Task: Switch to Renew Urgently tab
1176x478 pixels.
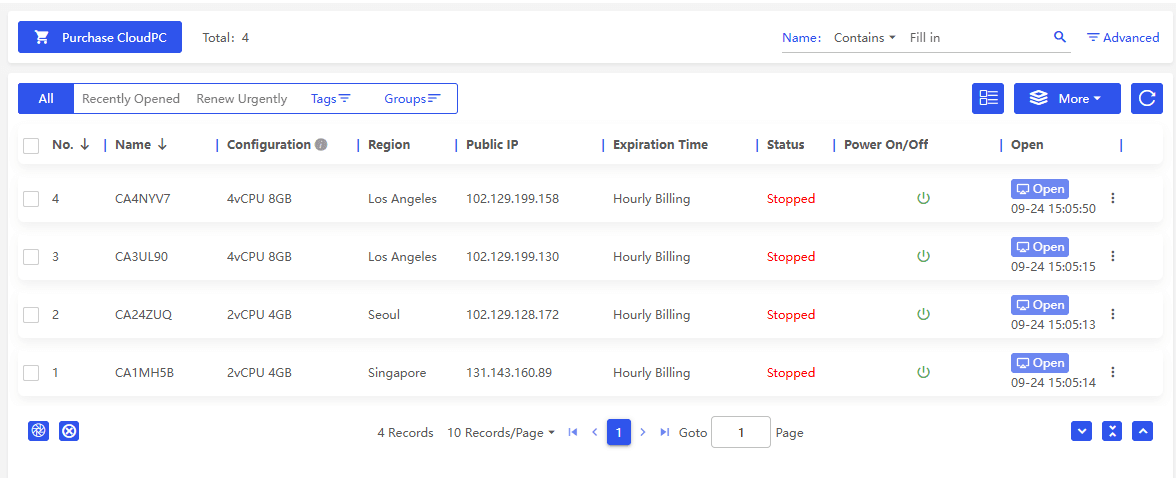Action: click(242, 98)
